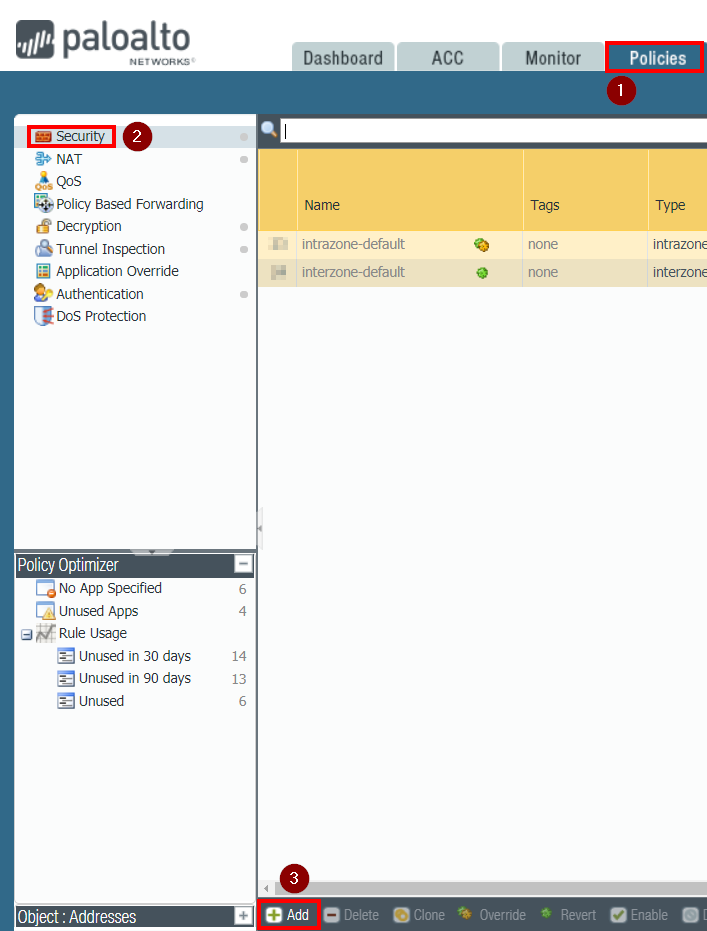
Task: Open the Monitor tab
Action: pyautogui.click(x=552, y=58)
